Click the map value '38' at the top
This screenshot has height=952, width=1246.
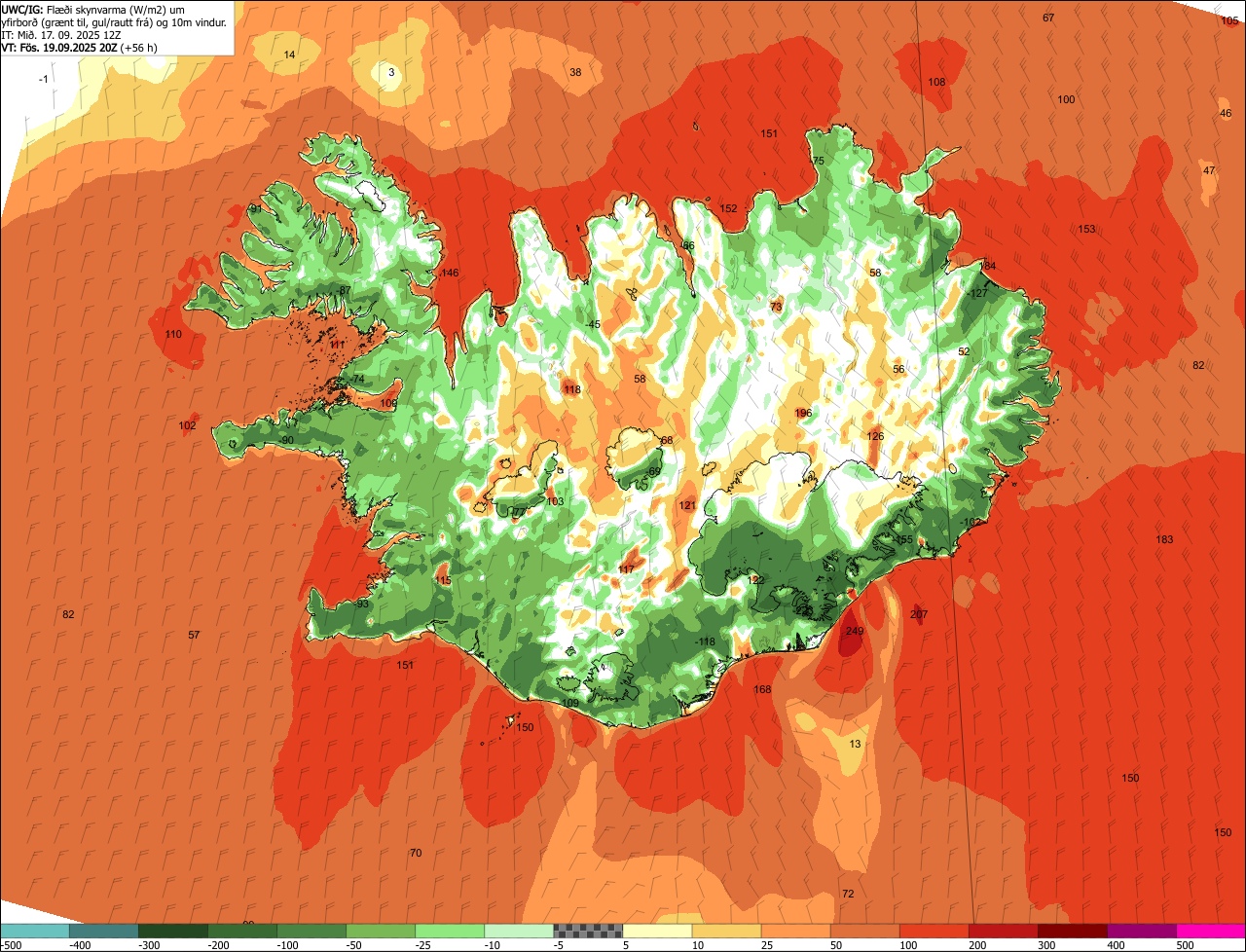click(x=575, y=72)
